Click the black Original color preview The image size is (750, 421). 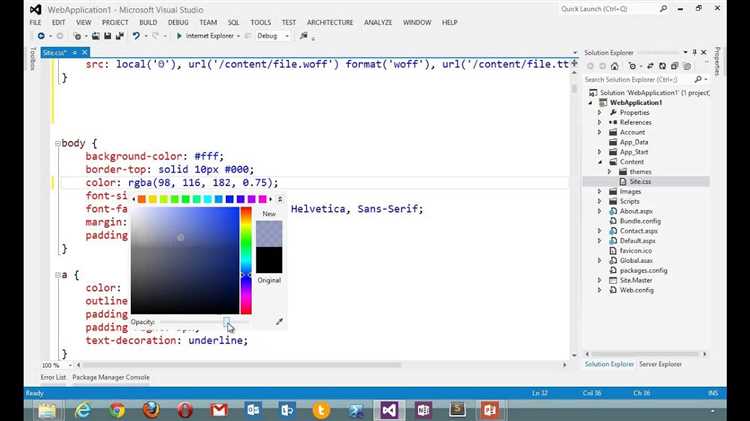point(269,260)
